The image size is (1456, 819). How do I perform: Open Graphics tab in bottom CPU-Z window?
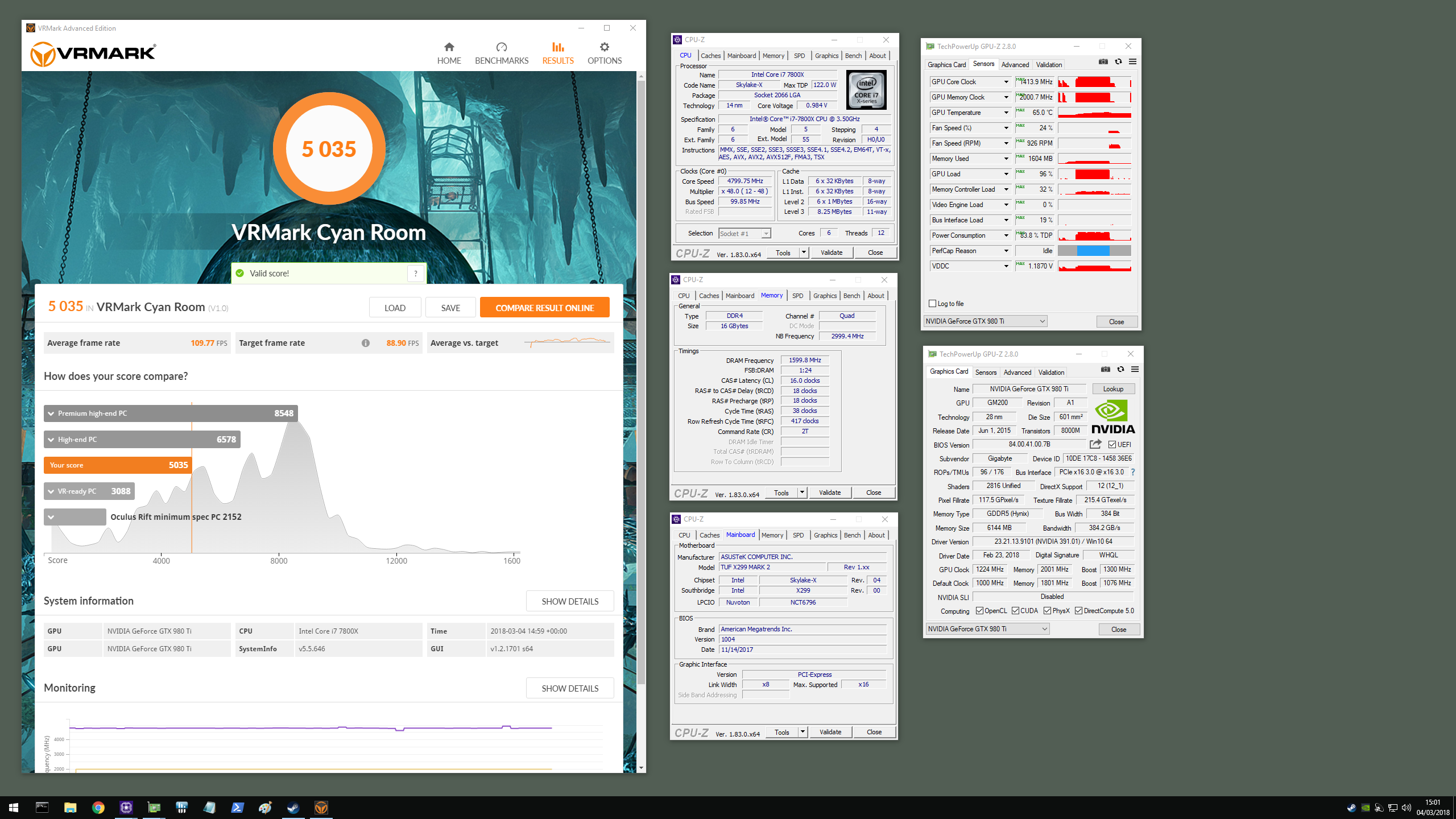pyautogui.click(x=825, y=535)
